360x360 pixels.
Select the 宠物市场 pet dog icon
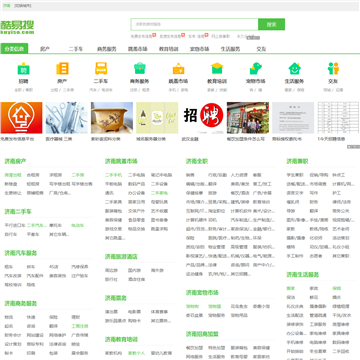point(256,68)
